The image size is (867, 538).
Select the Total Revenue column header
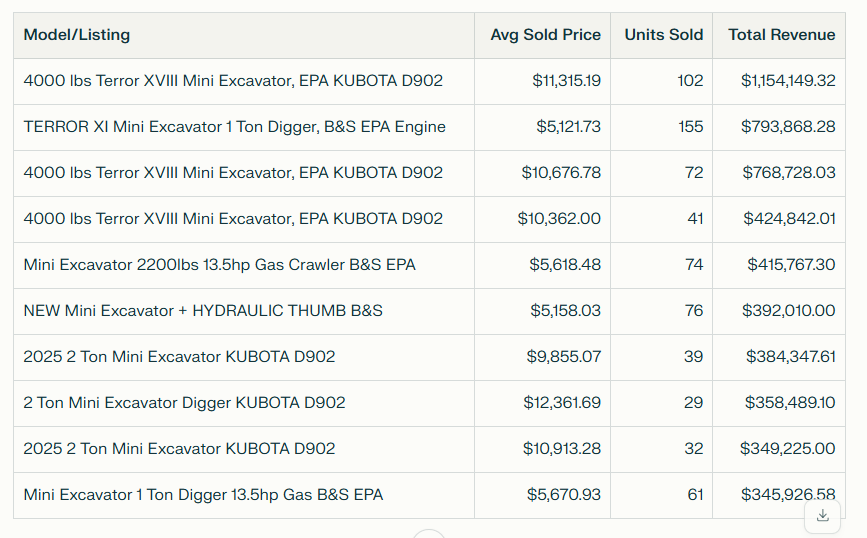pyautogui.click(x=781, y=35)
